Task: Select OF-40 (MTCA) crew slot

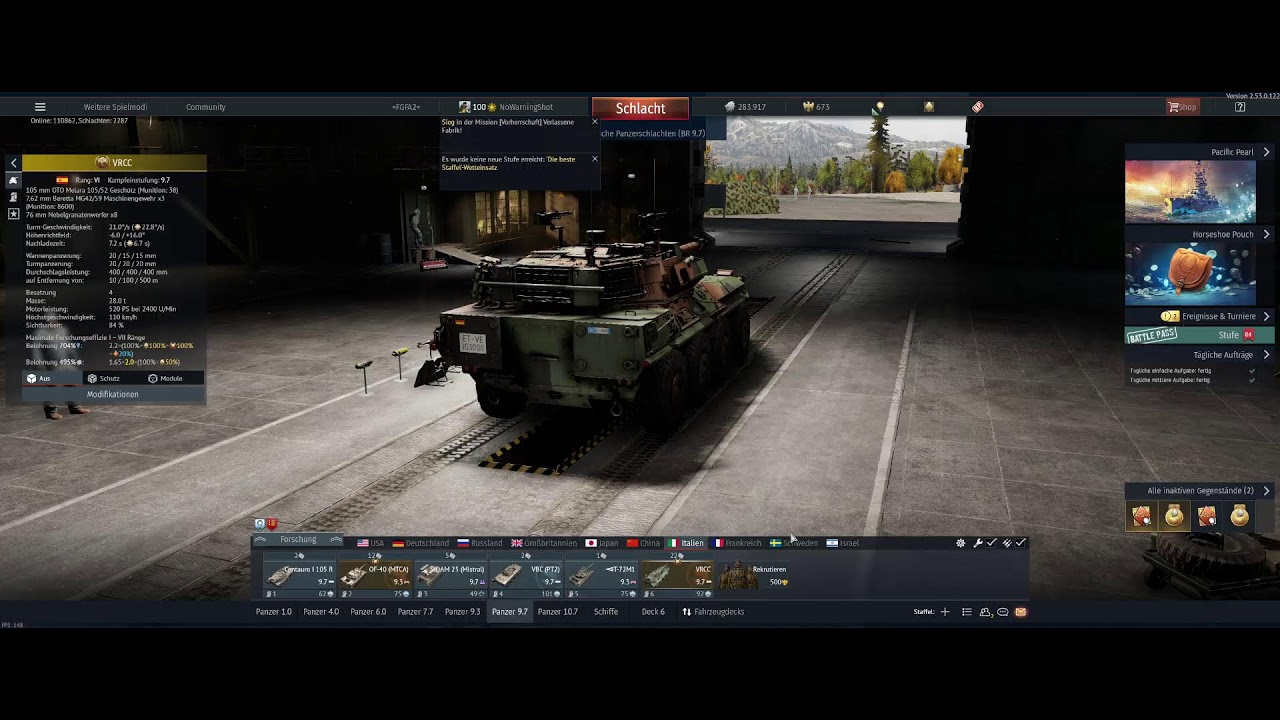Action: pos(376,575)
